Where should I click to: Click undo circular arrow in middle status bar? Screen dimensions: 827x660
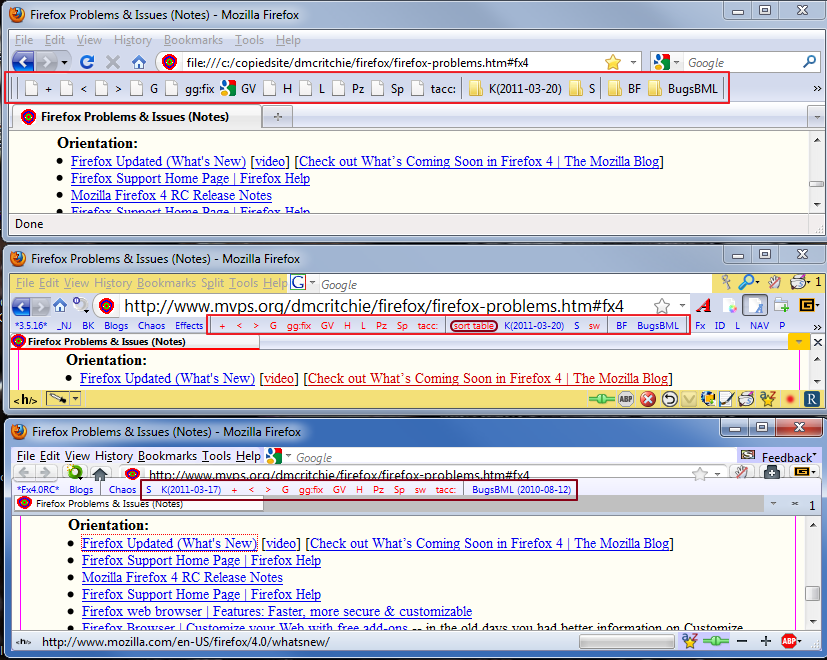(669, 399)
